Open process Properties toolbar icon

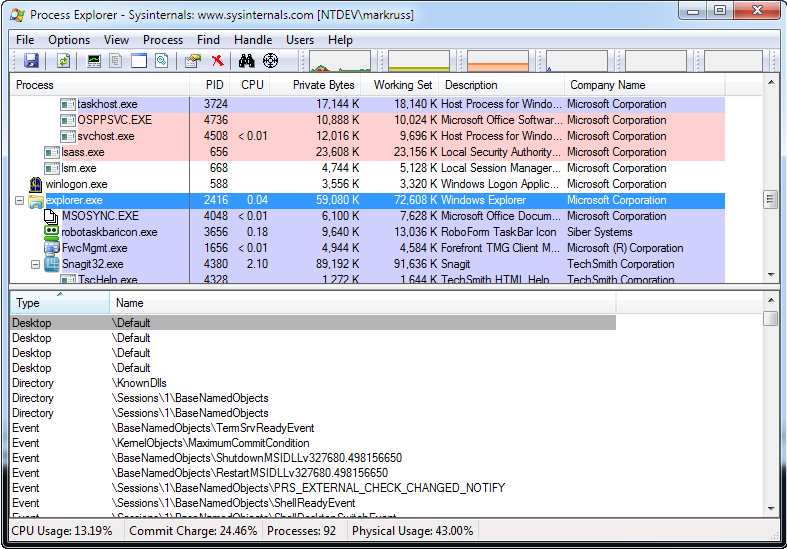click(193, 61)
